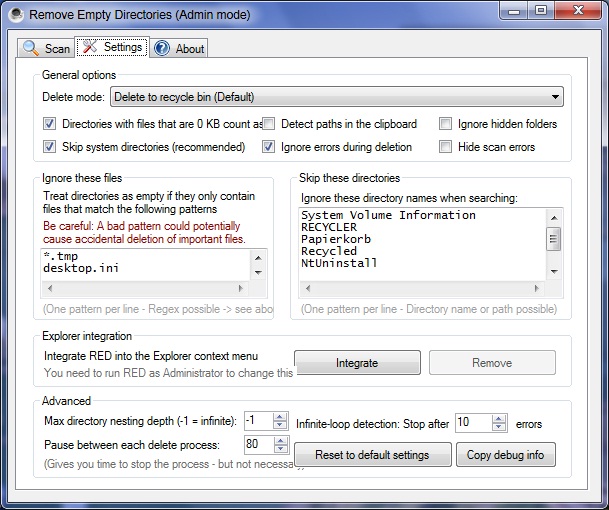Click Reset to default settings

tap(371, 455)
